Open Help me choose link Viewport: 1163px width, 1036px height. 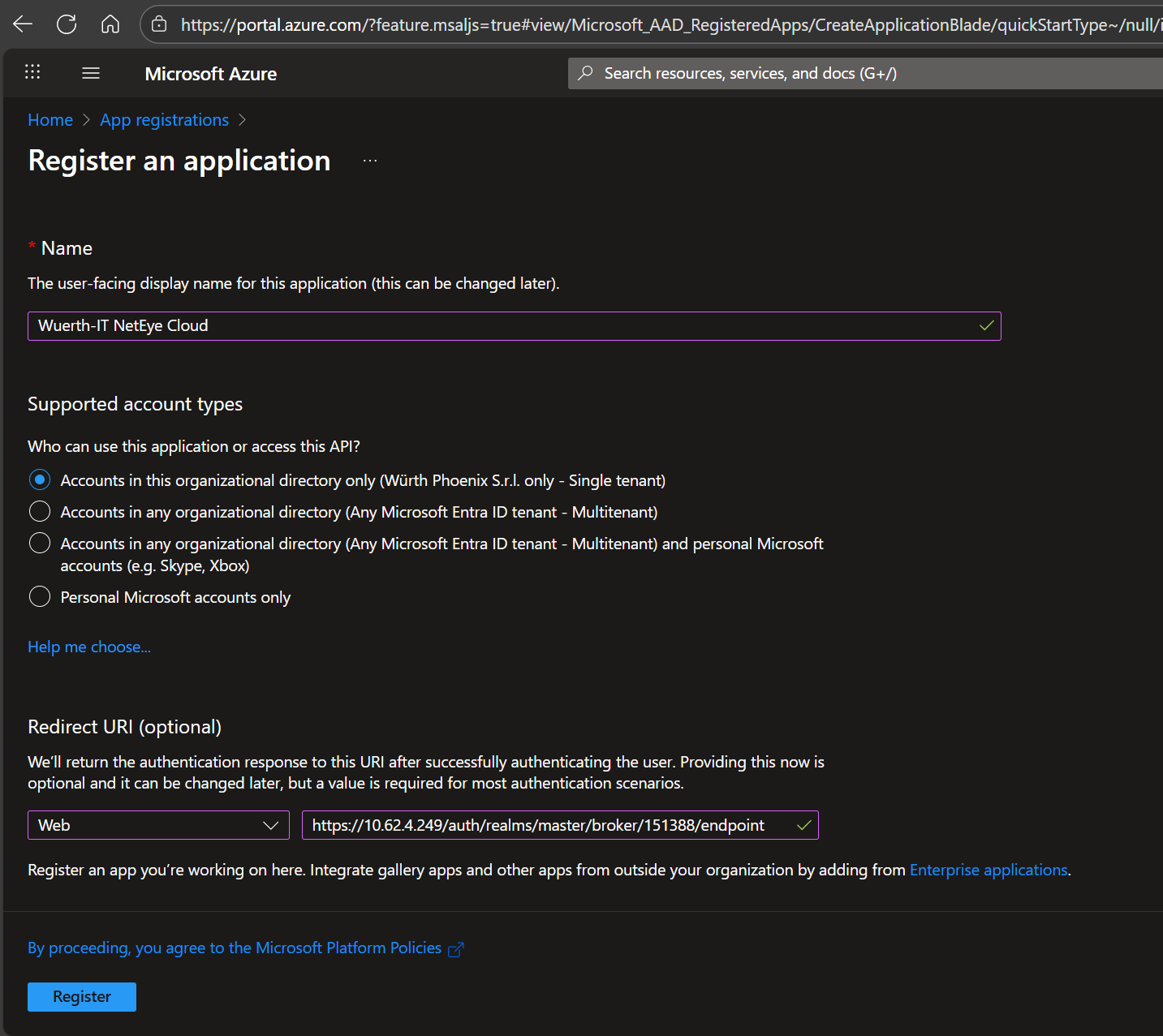(89, 647)
